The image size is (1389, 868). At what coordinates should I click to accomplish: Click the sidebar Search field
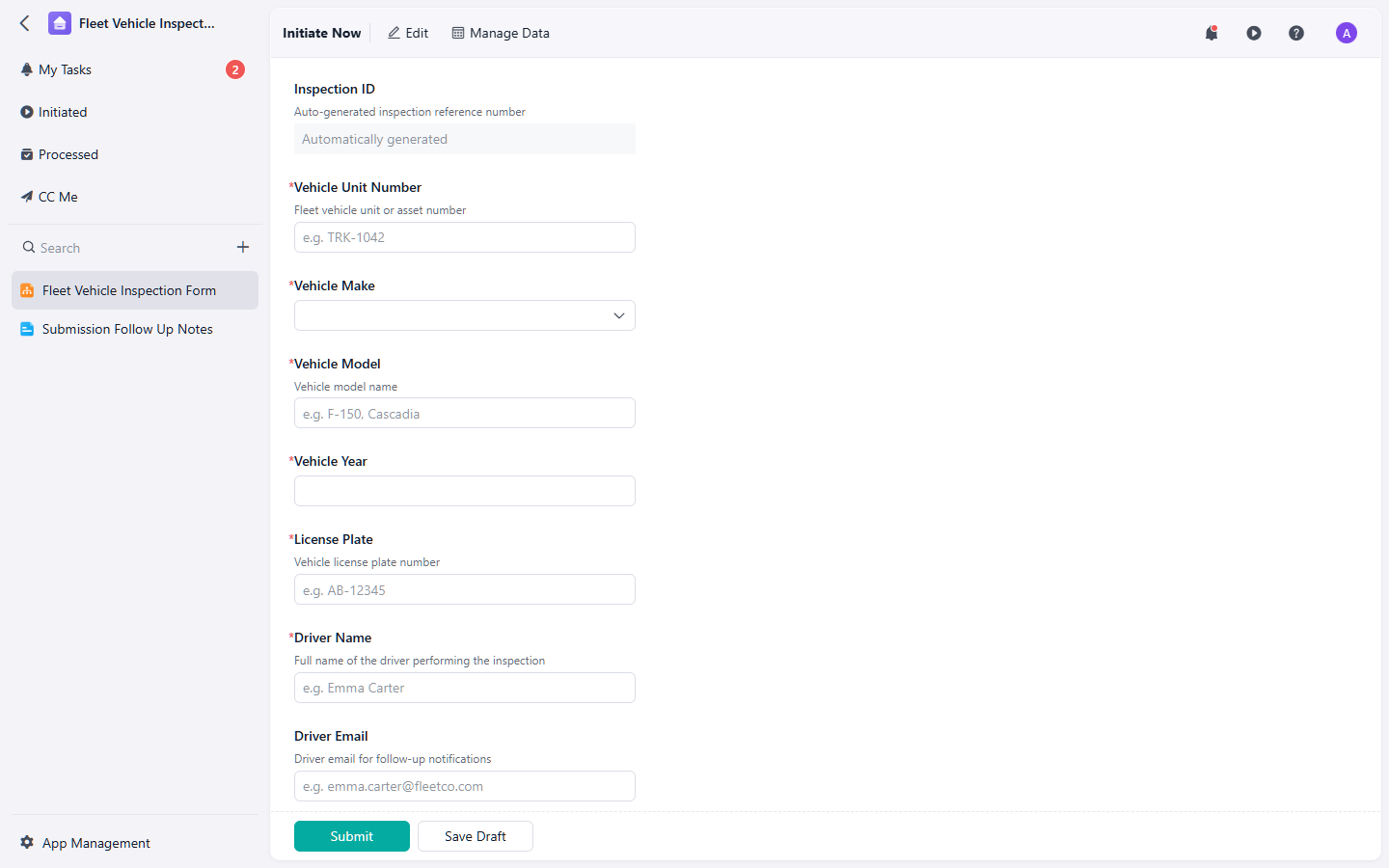click(125, 248)
